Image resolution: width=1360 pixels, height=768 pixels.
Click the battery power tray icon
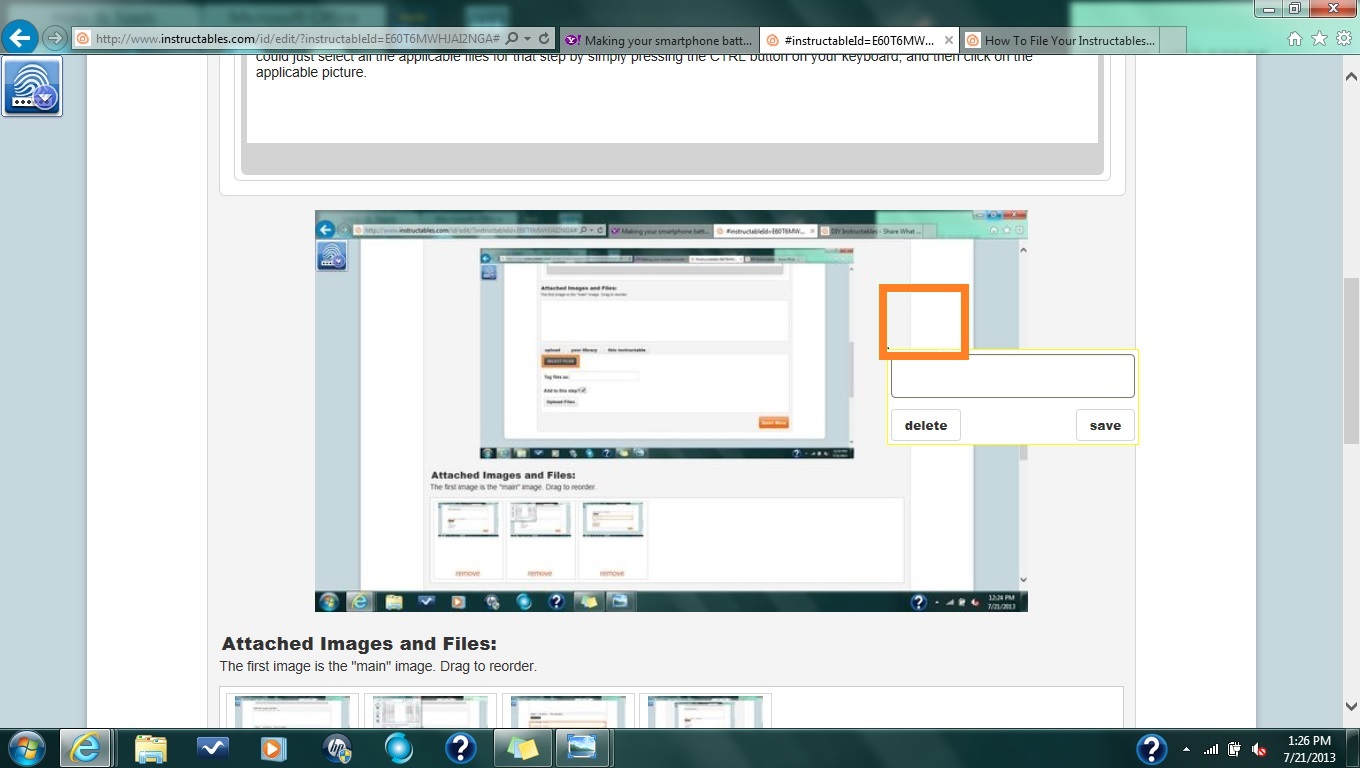[1235, 749]
